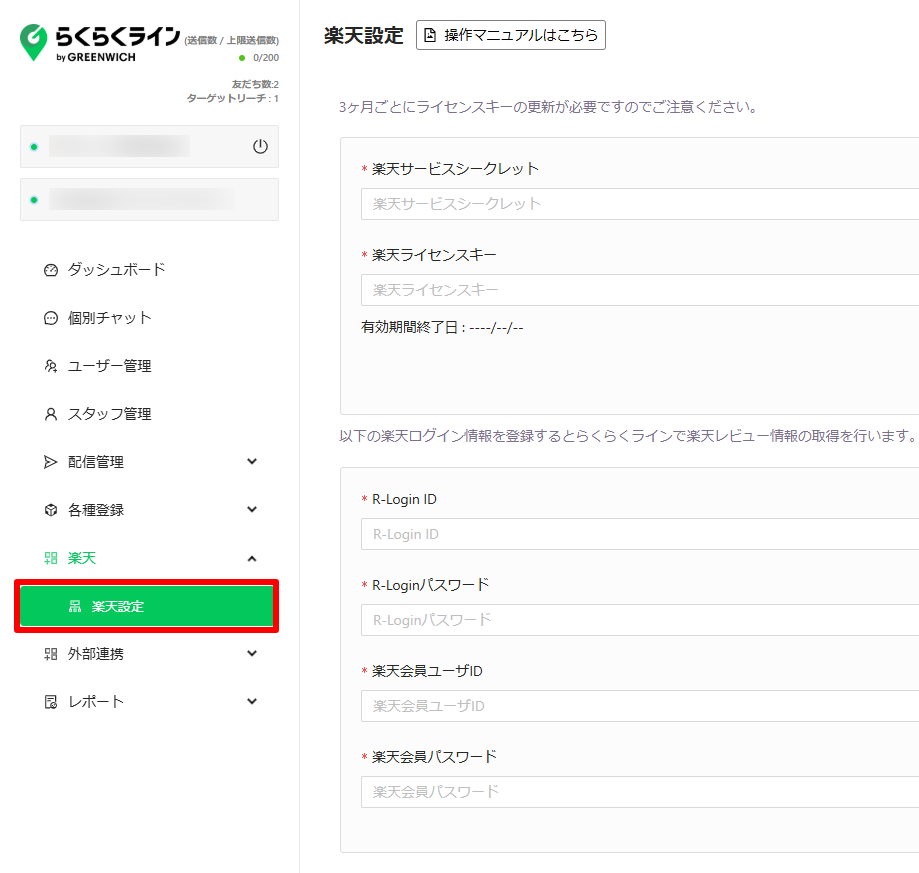Click the cube icon for 各種登録
Image resolution: width=919 pixels, height=873 pixels.
[x=51, y=510]
